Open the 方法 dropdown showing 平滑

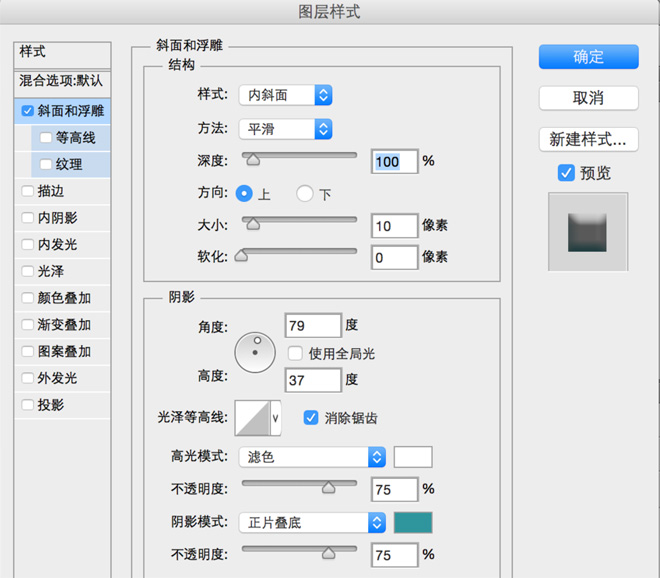point(285,128)
